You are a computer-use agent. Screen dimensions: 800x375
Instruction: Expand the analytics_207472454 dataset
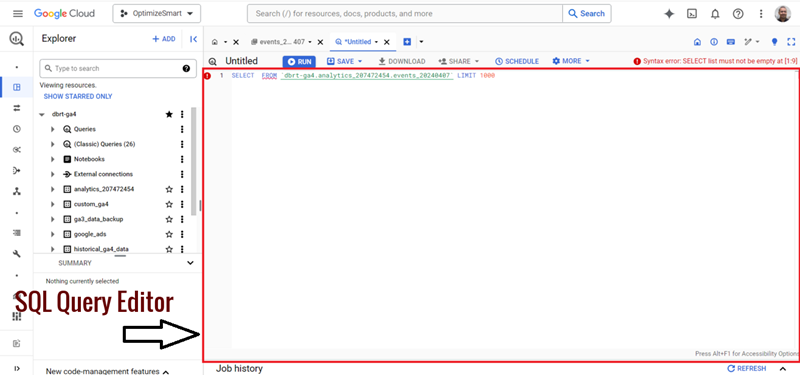pyautogui.click(x=53, y=189)
